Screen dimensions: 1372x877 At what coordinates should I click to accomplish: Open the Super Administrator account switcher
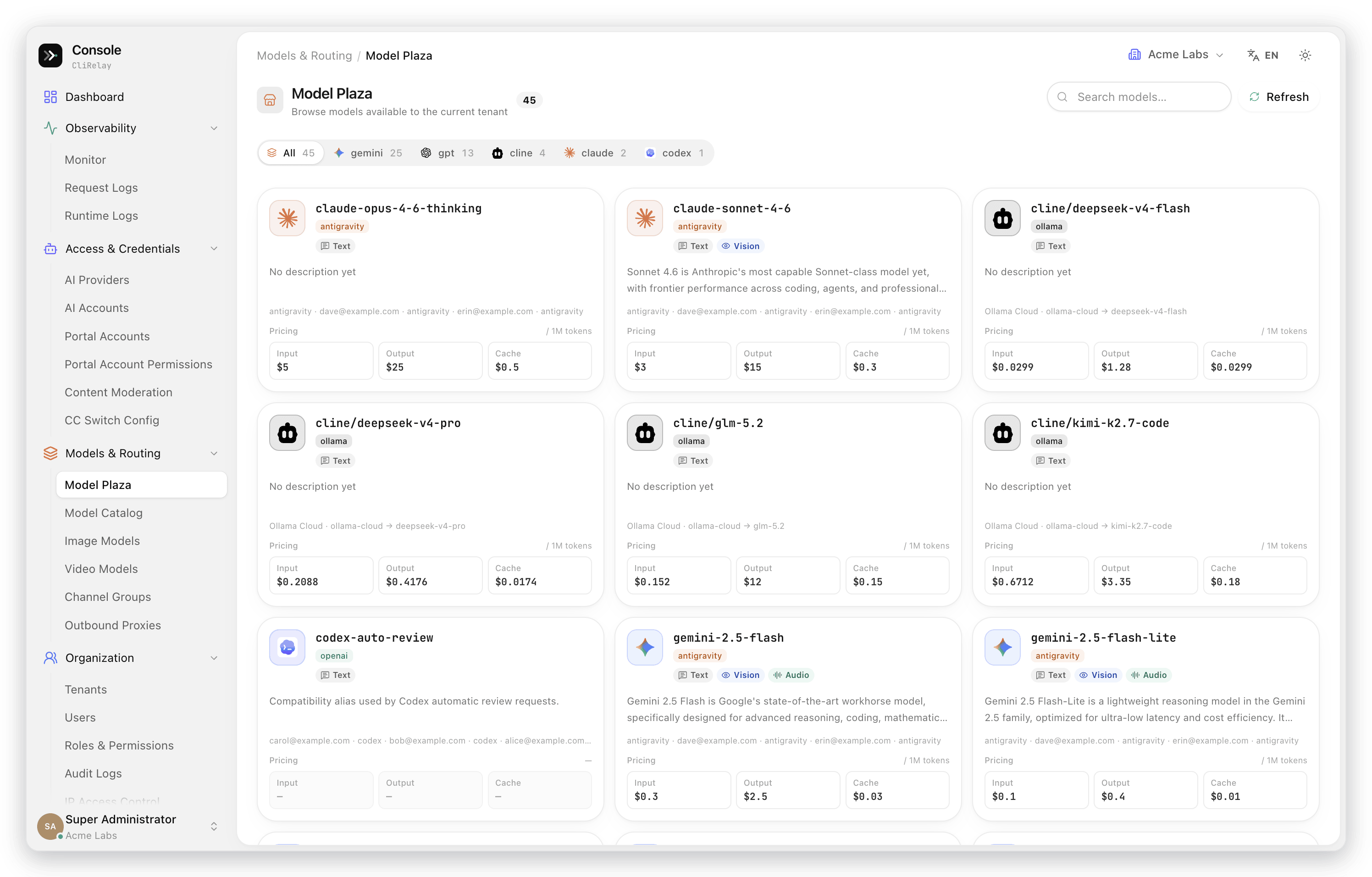214,827
